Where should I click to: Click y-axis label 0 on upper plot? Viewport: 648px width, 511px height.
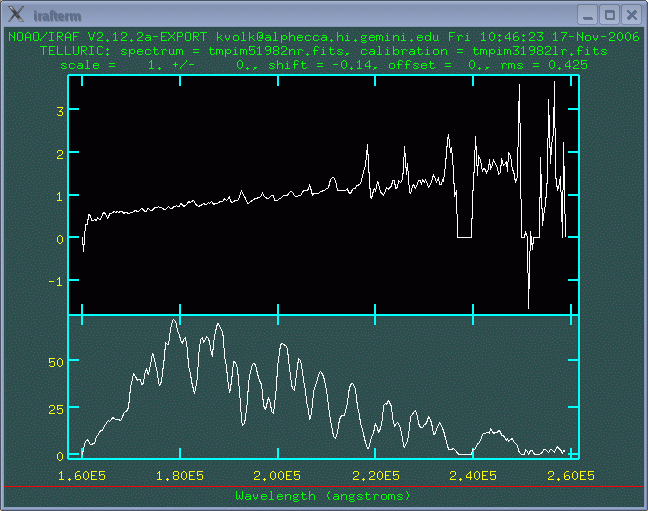click(x=60, y=240)
